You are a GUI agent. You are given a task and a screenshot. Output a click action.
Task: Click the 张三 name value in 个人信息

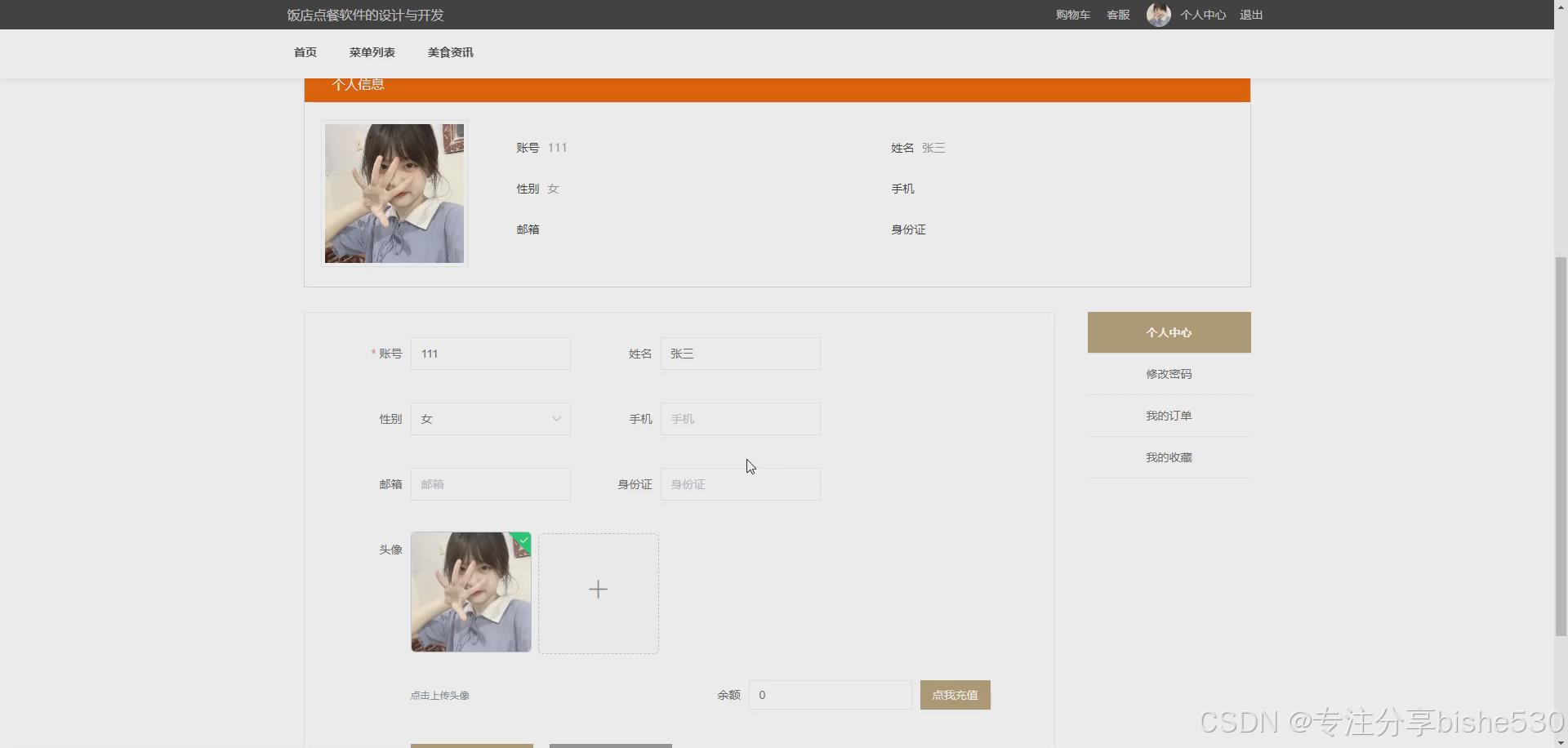pyautogui.click(x=933, y=148)
